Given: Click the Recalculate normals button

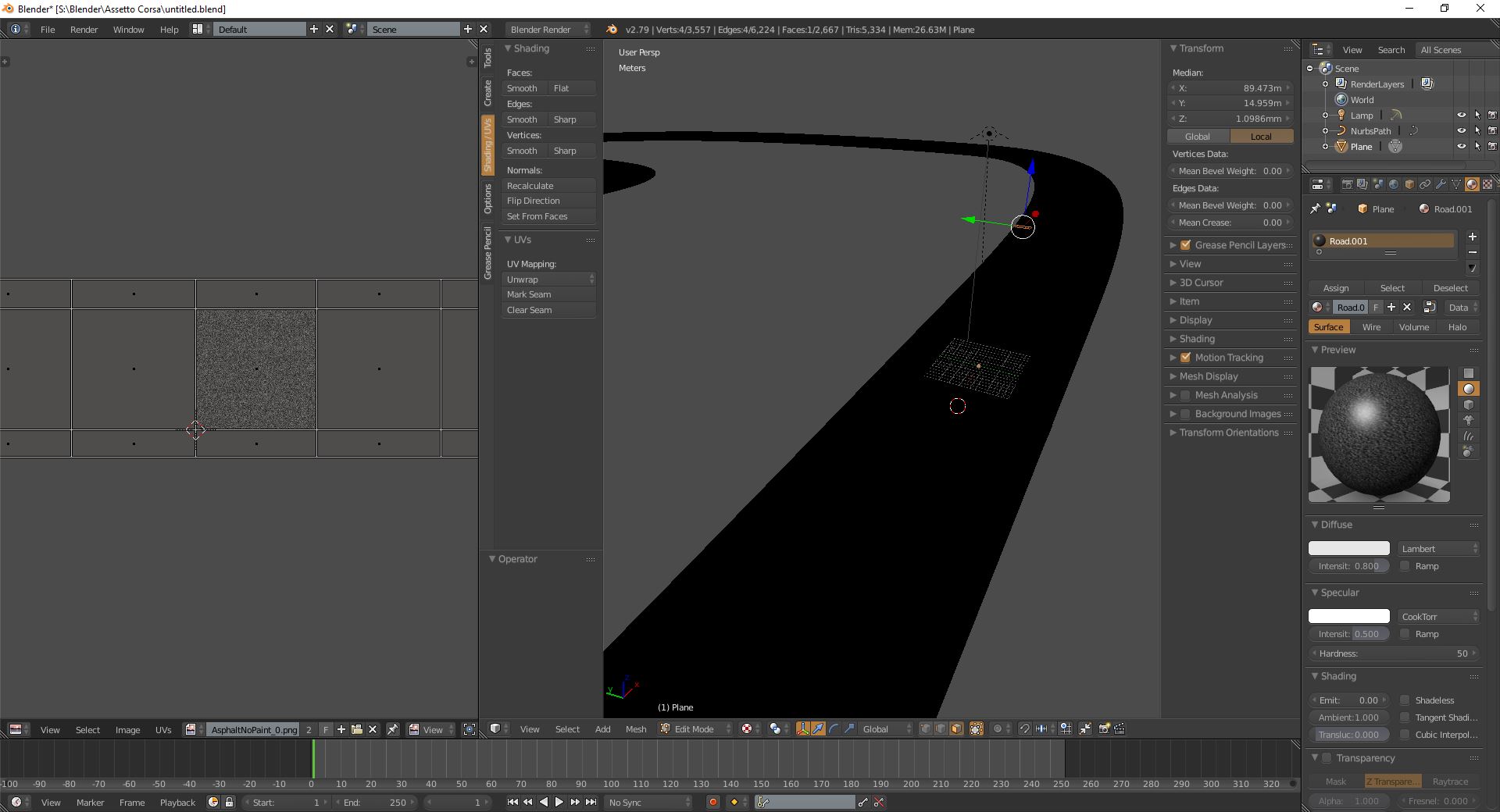Looking at the screenshot, I should 549,185.
